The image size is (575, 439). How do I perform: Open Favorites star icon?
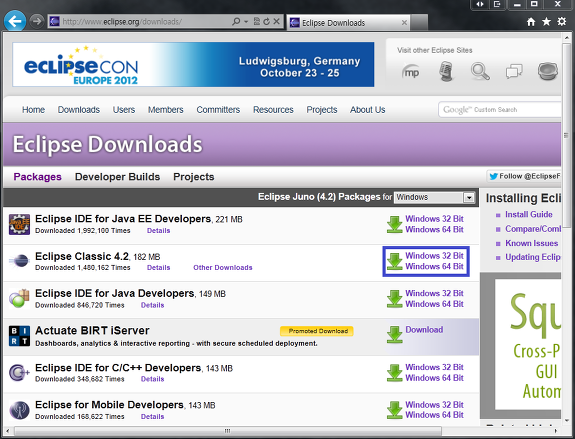546,22
